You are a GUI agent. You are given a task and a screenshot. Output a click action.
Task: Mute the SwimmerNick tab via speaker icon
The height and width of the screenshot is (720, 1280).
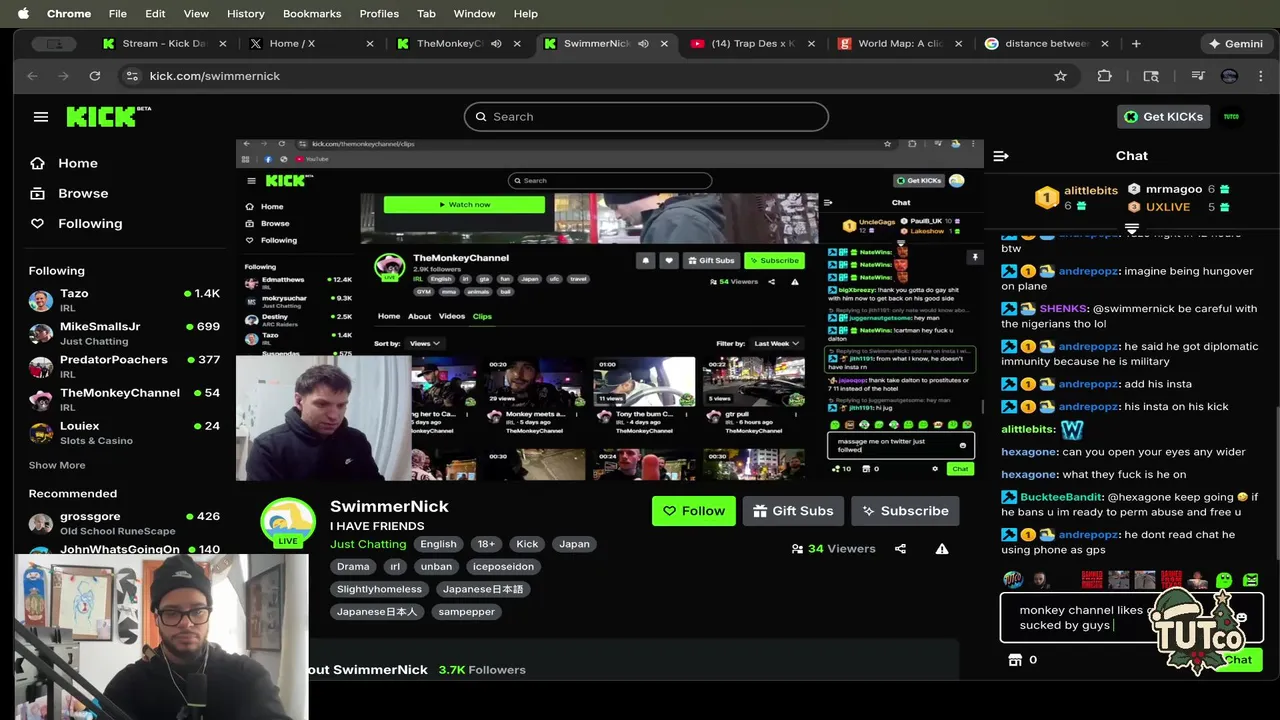(643, 44)
